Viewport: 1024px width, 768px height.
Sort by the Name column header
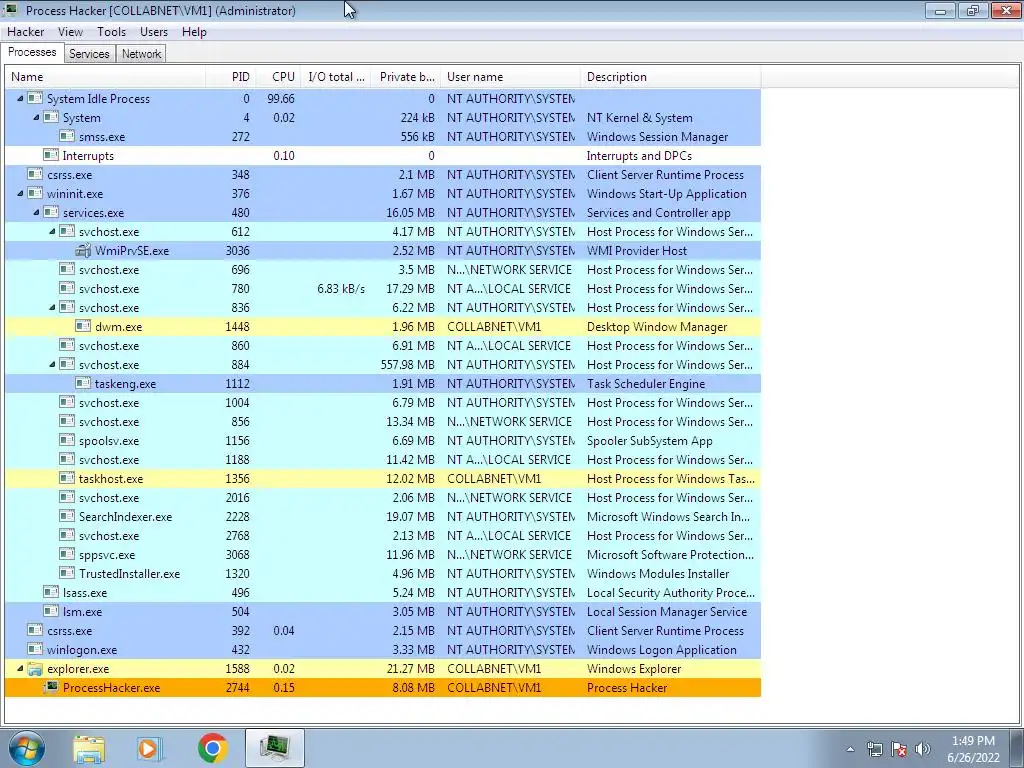point(105,76)
